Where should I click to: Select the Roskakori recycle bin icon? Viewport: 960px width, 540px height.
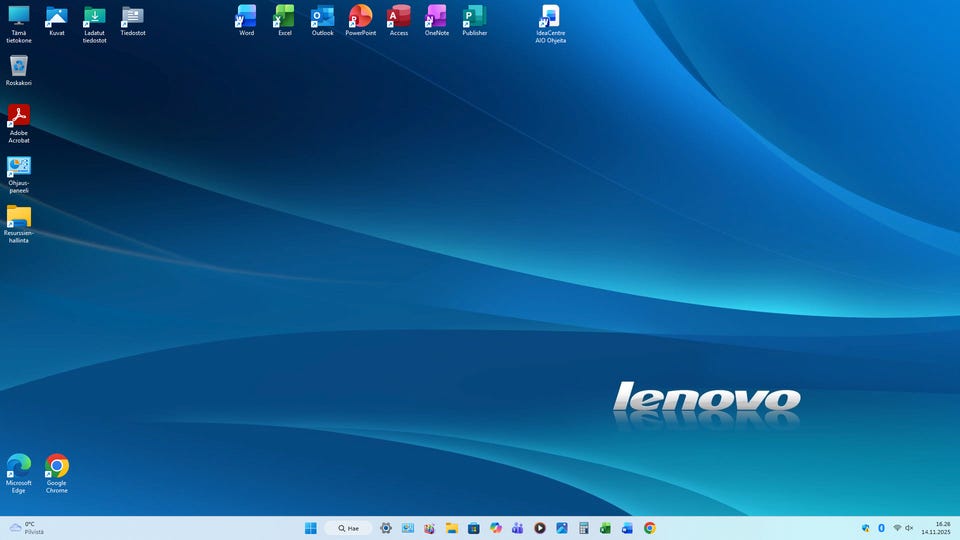tap(19, 71)
